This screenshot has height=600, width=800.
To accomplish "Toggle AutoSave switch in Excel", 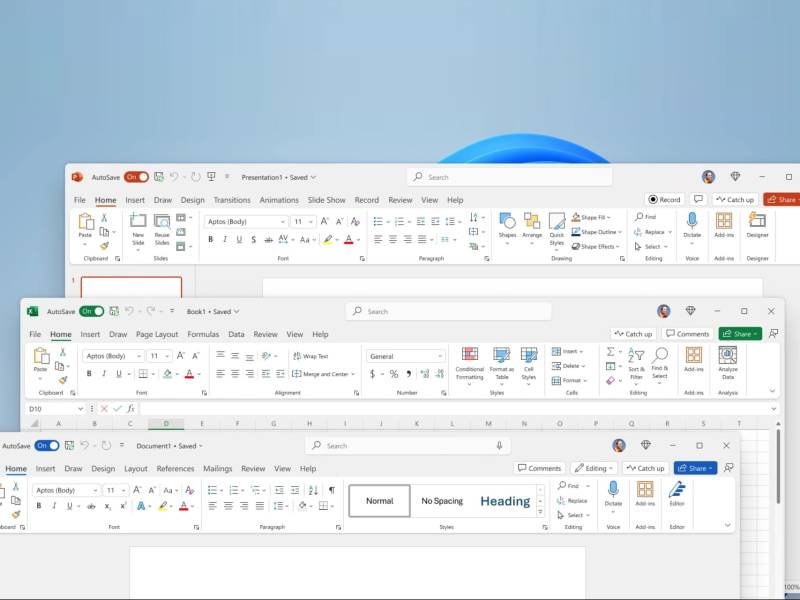I will pyautogui.click(x=91, y=311).
